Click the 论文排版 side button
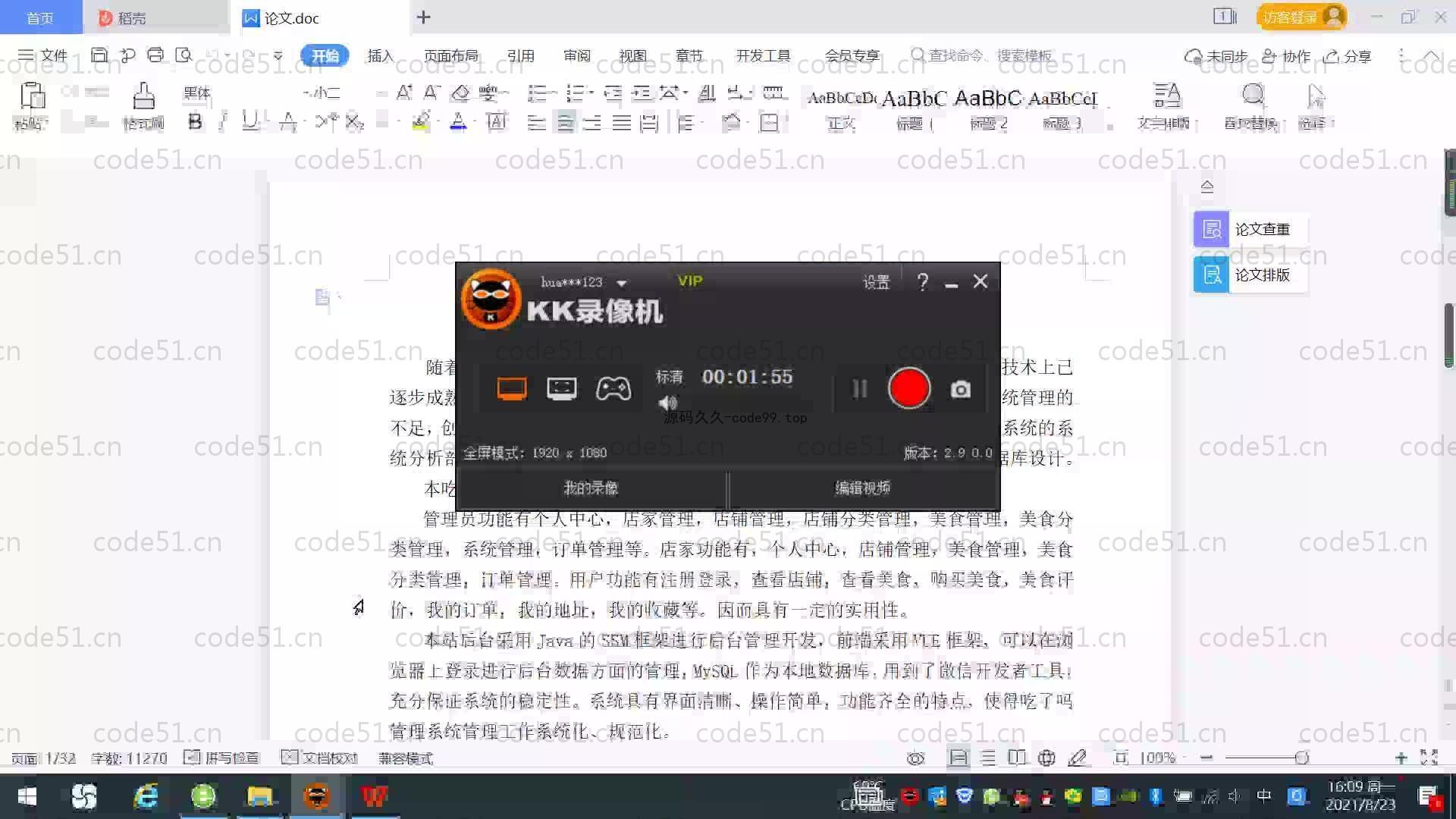Screen dimensions: 1456x819 (1250, 275)
